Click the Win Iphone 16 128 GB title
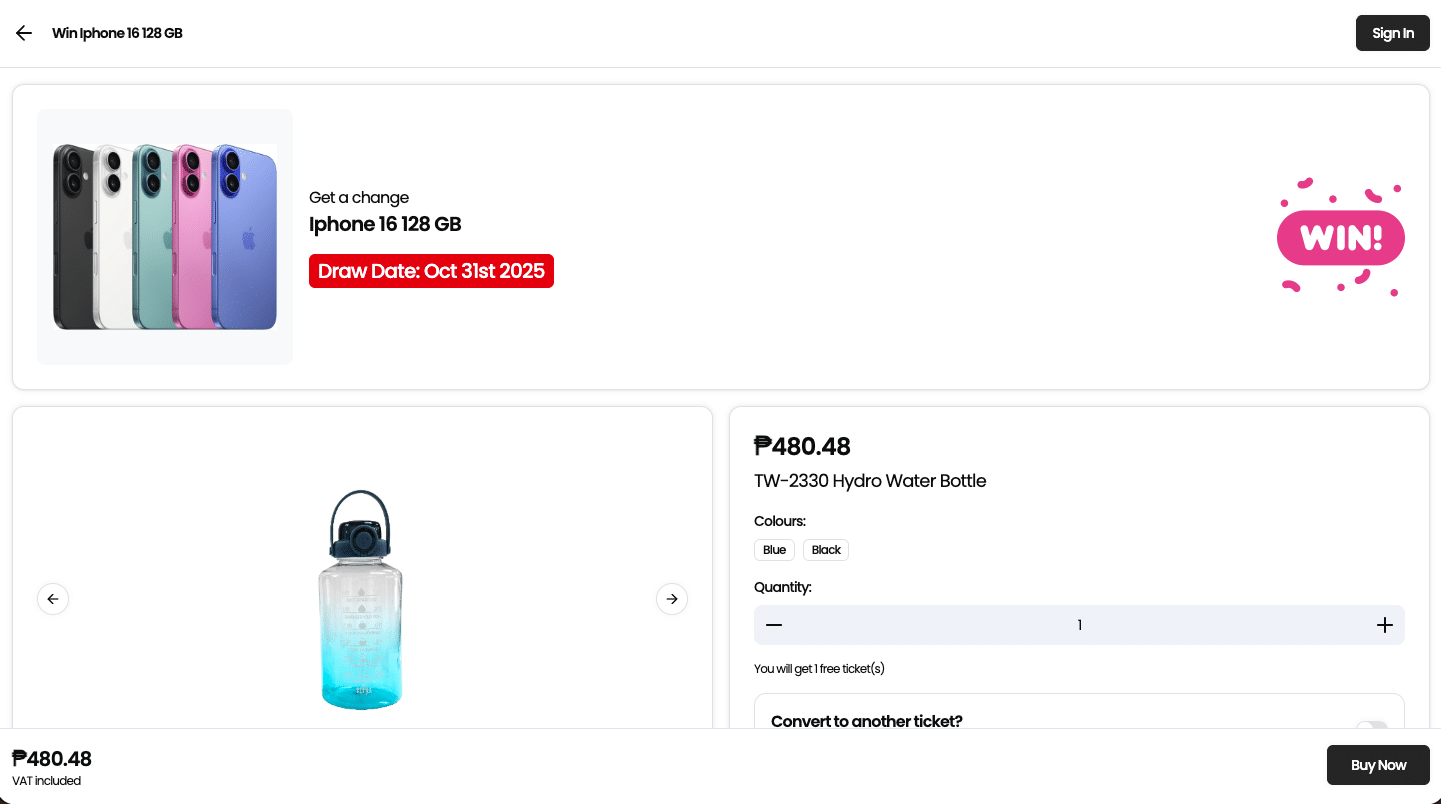This screenshot has width=1441, height=804. pyautogui.click(x=117, y=33)
